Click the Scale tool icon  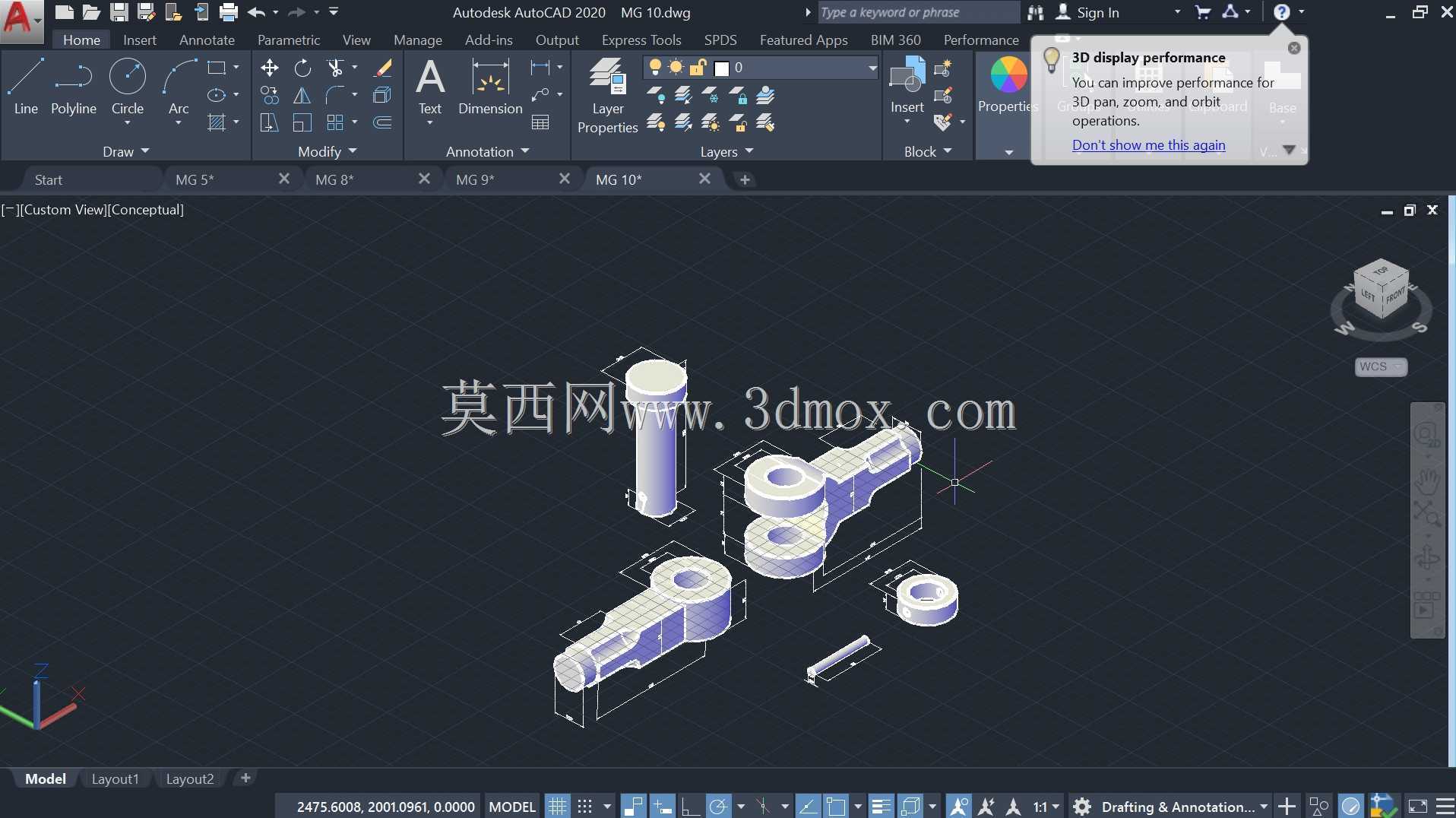pos(302,122)
